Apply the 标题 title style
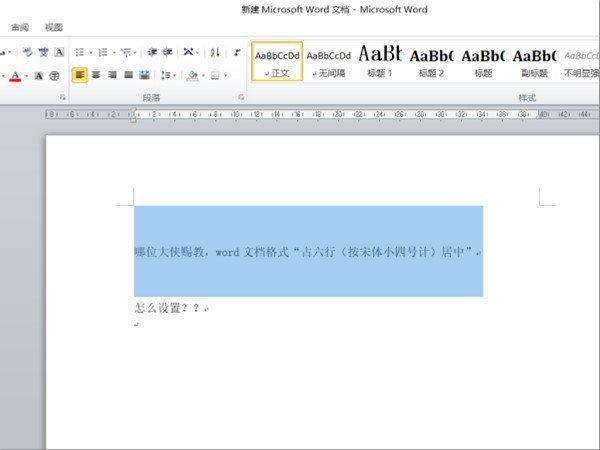Viewport: 600px width, 450px height. pos(483,62)
